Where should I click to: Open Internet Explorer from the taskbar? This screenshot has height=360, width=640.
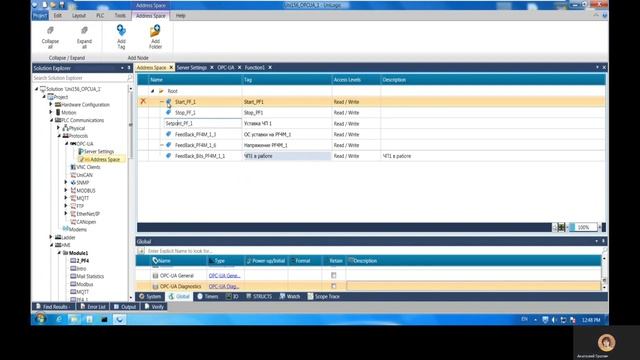click(59, 319)
